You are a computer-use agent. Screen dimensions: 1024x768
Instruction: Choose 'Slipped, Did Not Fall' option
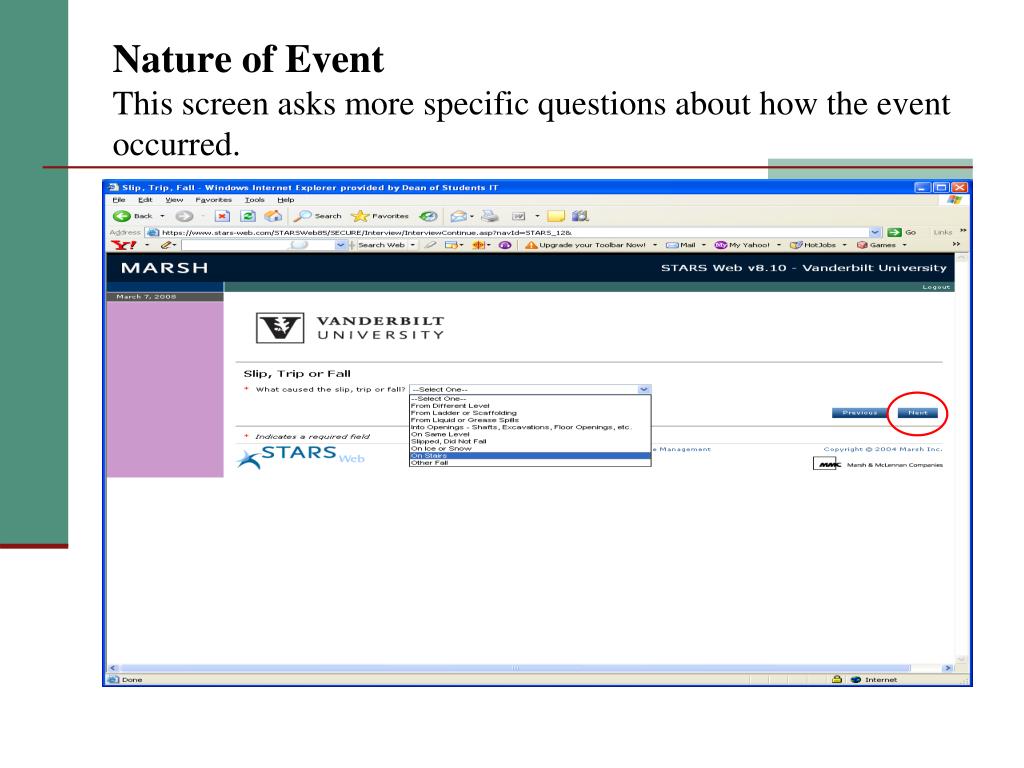[x=530, y=441]
